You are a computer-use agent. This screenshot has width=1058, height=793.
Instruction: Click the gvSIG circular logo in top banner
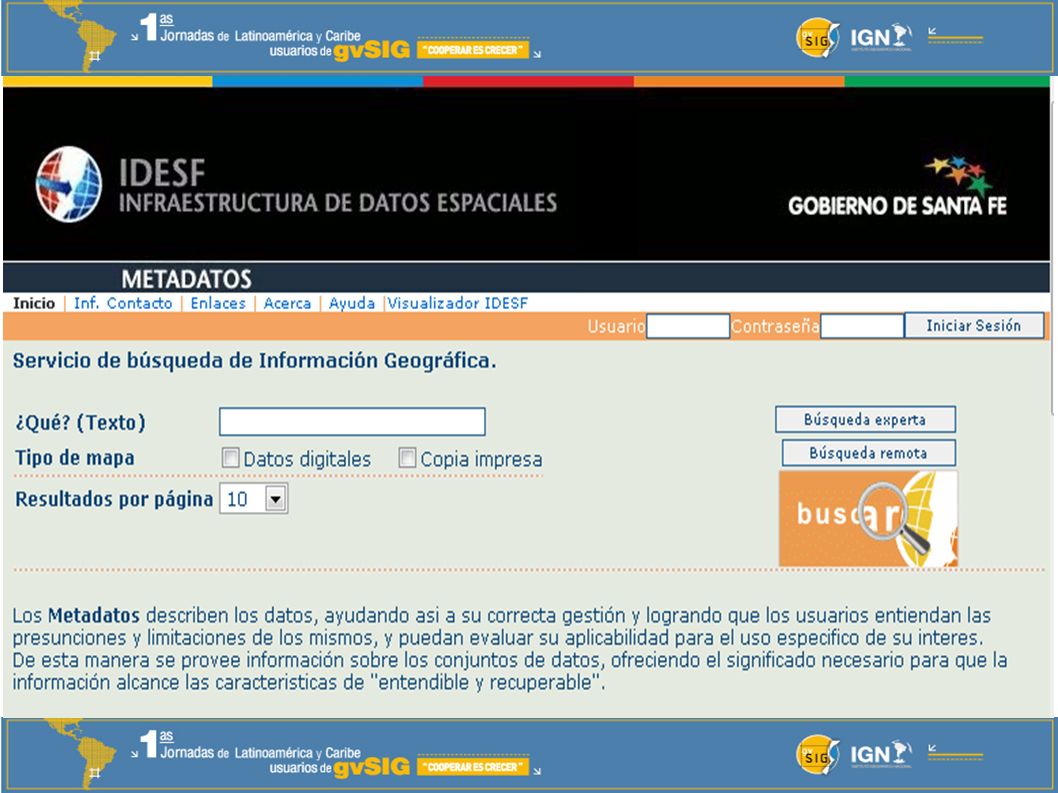pyautogui.click(x=817, y=38)
